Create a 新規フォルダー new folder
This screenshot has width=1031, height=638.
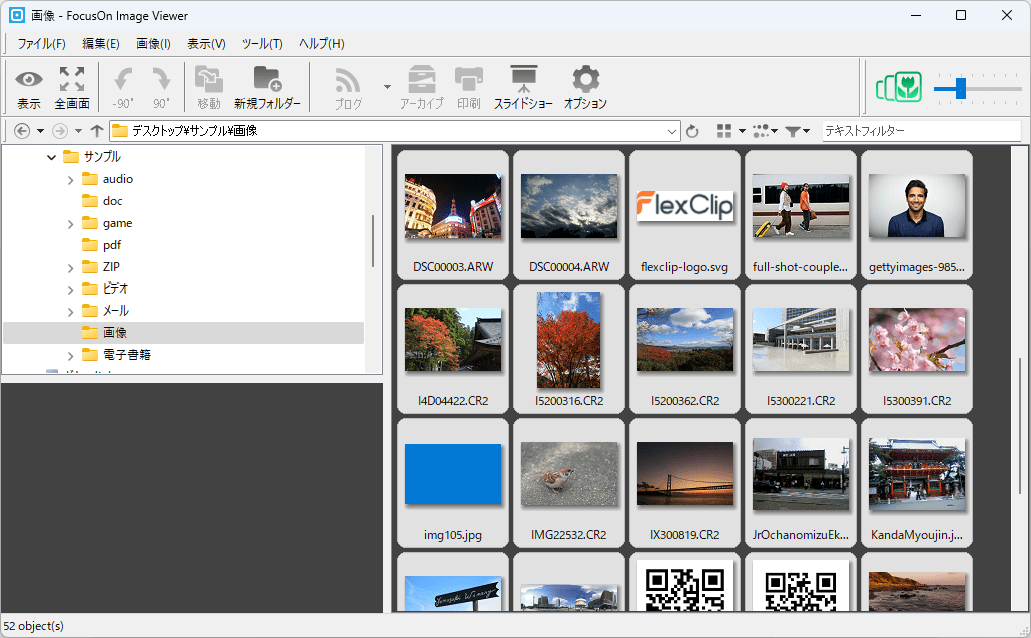pyautogui.click(x=267, y=87)
